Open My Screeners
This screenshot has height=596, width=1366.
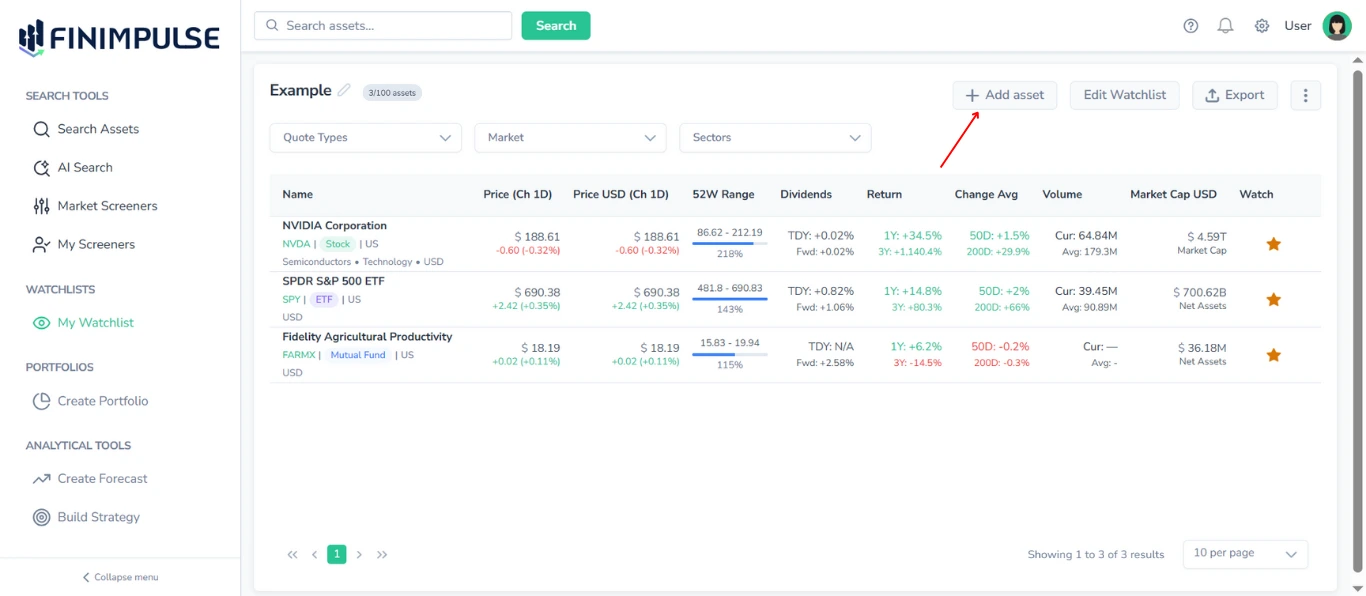coord(95,243)
